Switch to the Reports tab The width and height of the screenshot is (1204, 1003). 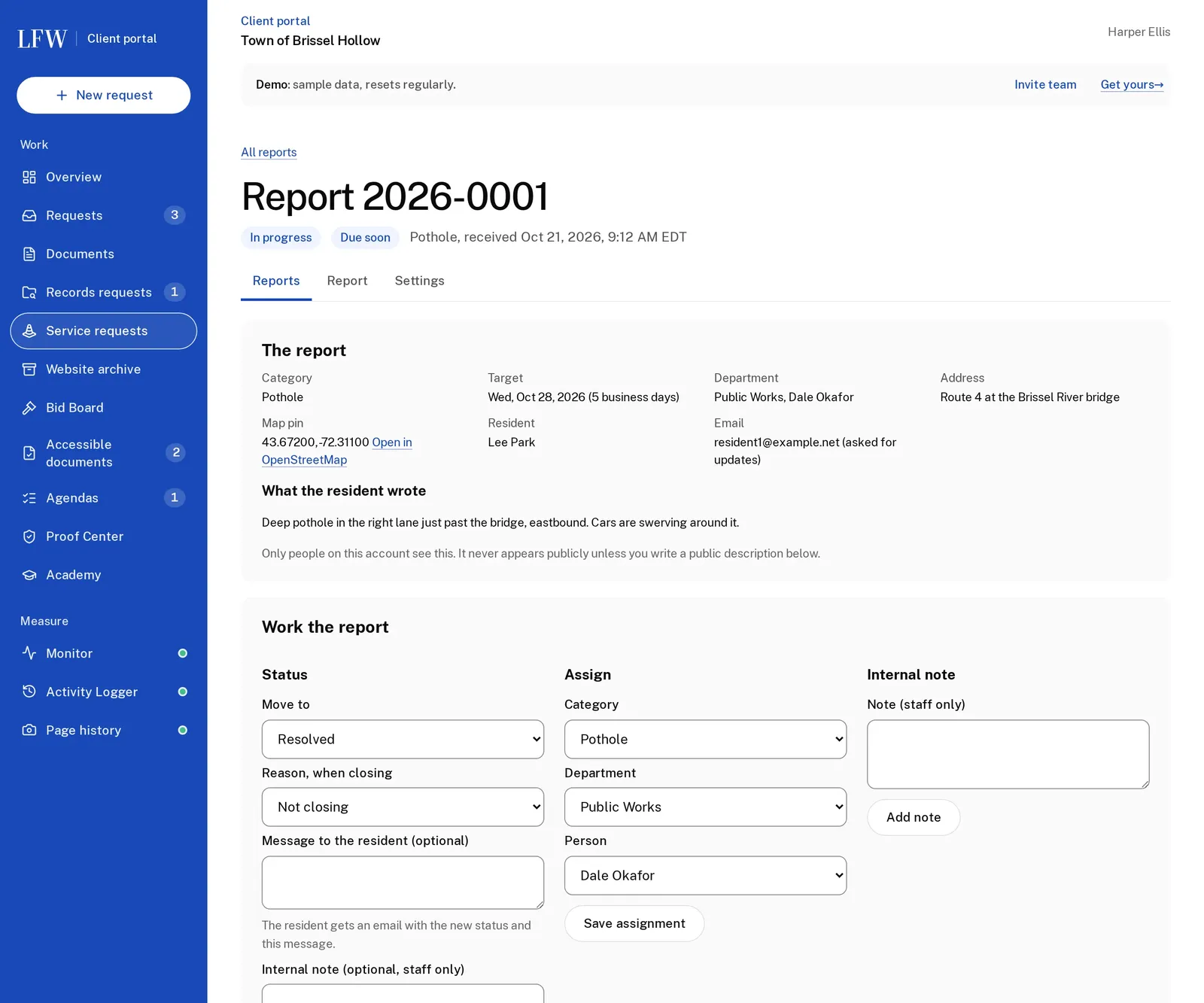(276, 281)
